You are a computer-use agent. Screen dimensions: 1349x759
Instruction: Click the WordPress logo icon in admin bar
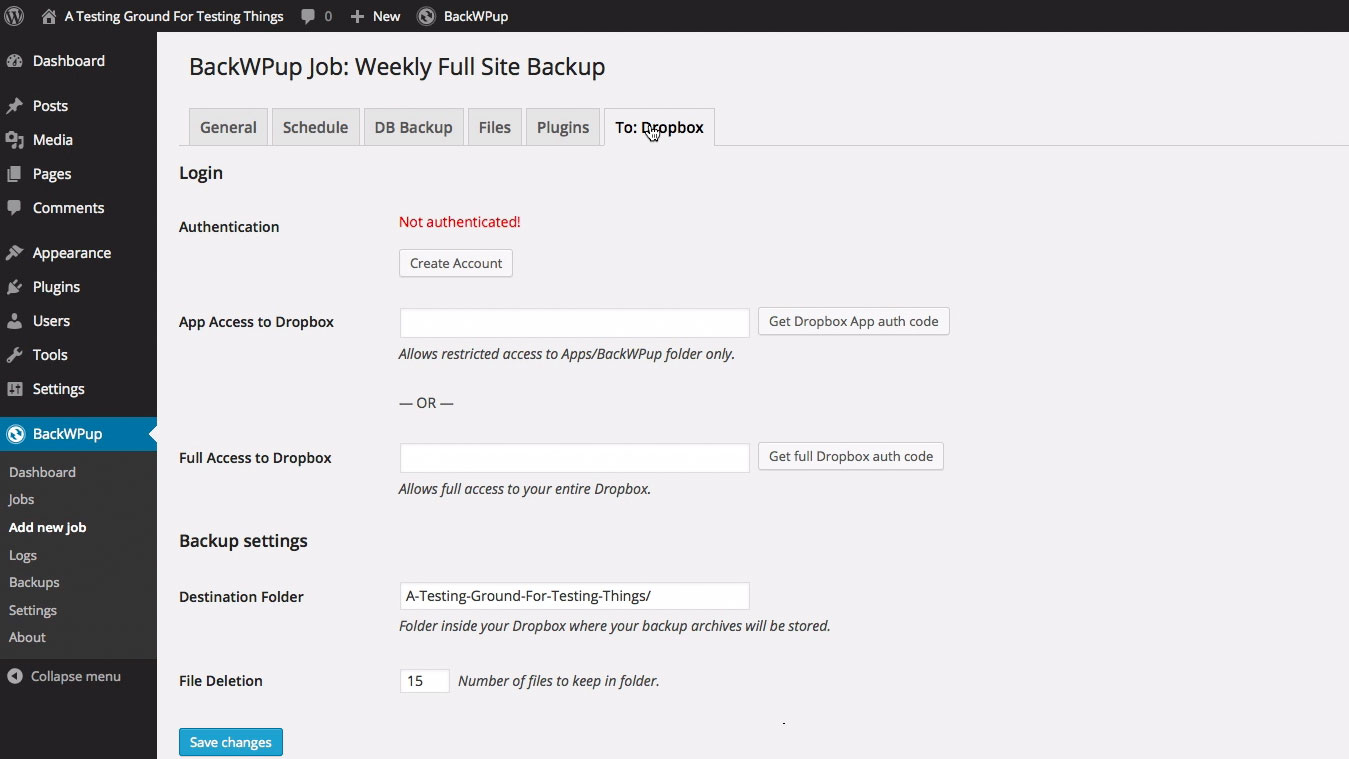click(x=14, y=16)
